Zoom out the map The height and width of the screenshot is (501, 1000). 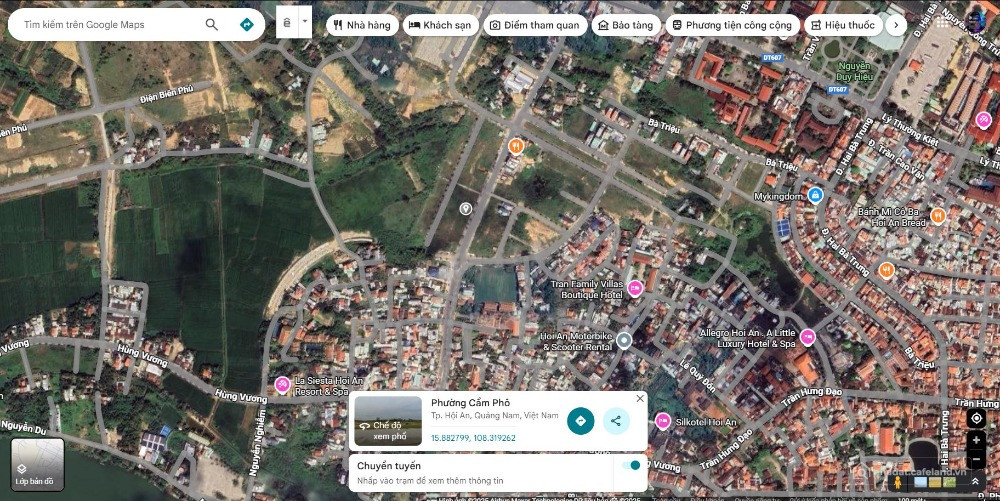977,459
